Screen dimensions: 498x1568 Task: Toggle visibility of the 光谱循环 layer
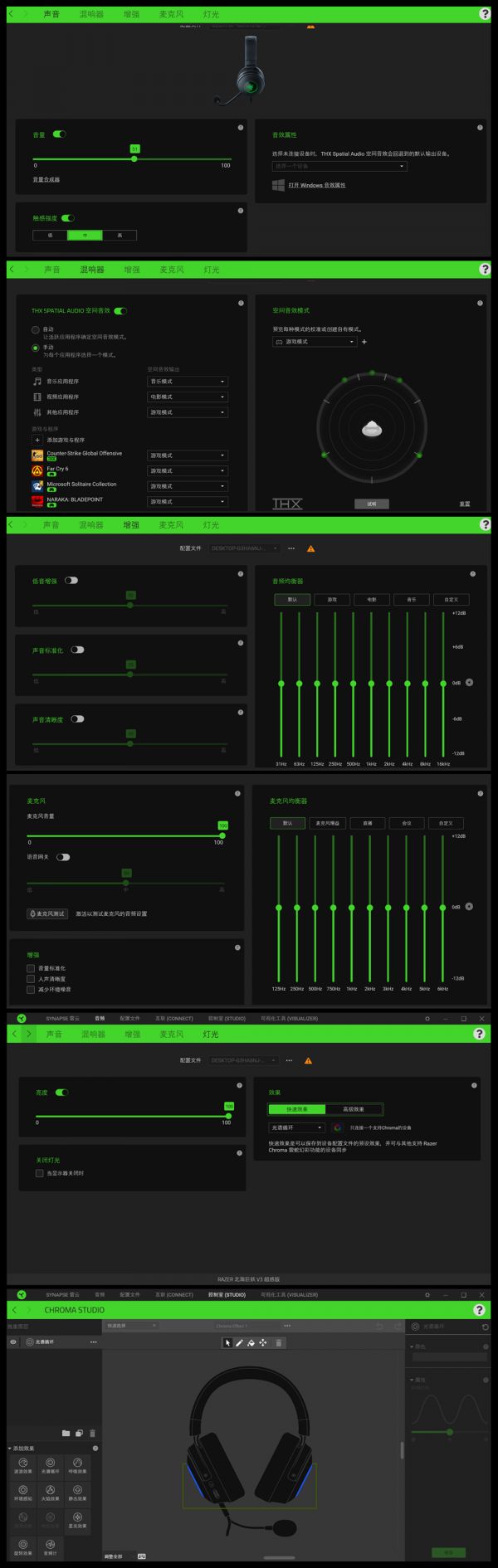click(13, 1342)
